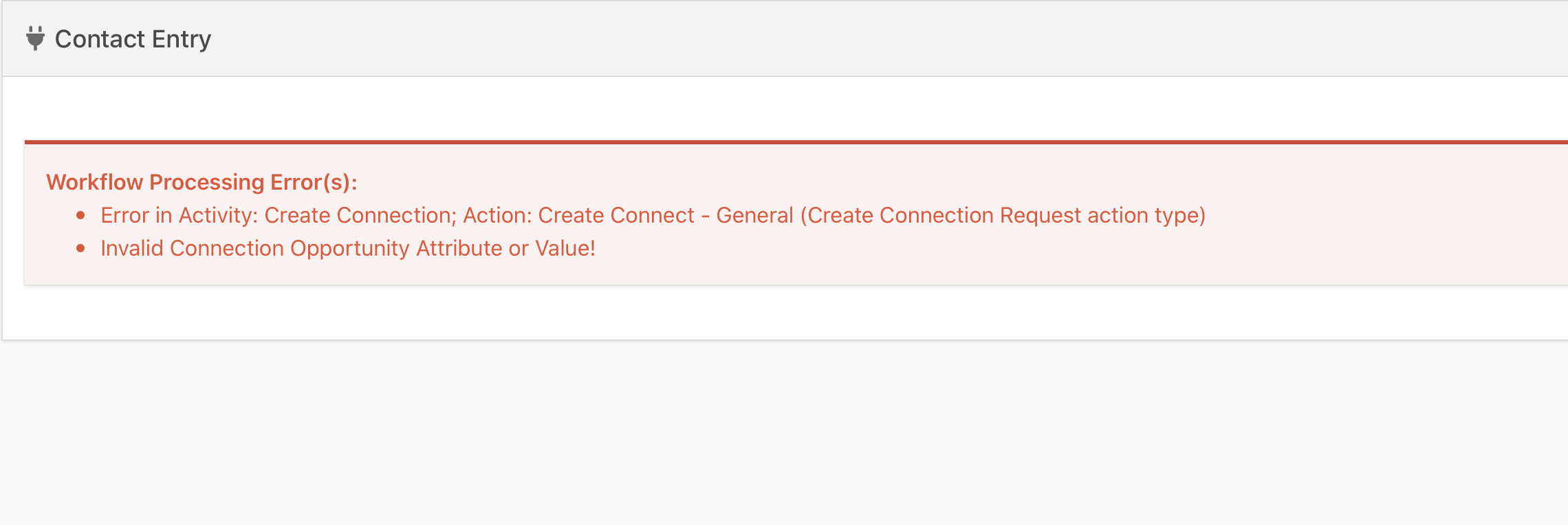The height and width of the screenshot is (525, 1568).
Task: Click empty space inside the pink error alert
Action: click(1032, 254)
